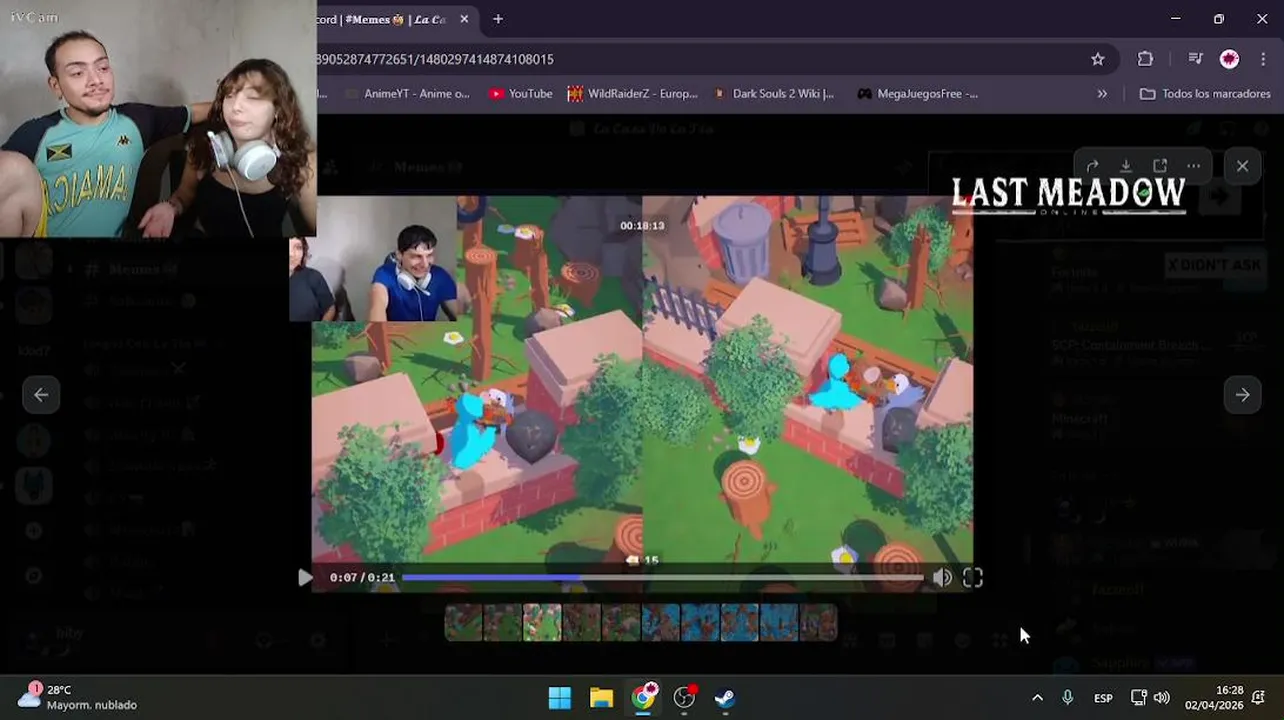Image resolution: width=1284 pixels, height=720 pixels.
Task: Open the viewer's more options menu
Action: pyautogui.click(x=1193, y=166)
